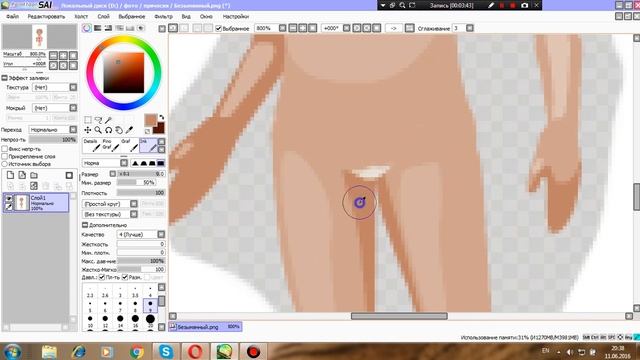640x360 pixels.
Task: Click the foreground color swatch
Action: click(151, 120)
